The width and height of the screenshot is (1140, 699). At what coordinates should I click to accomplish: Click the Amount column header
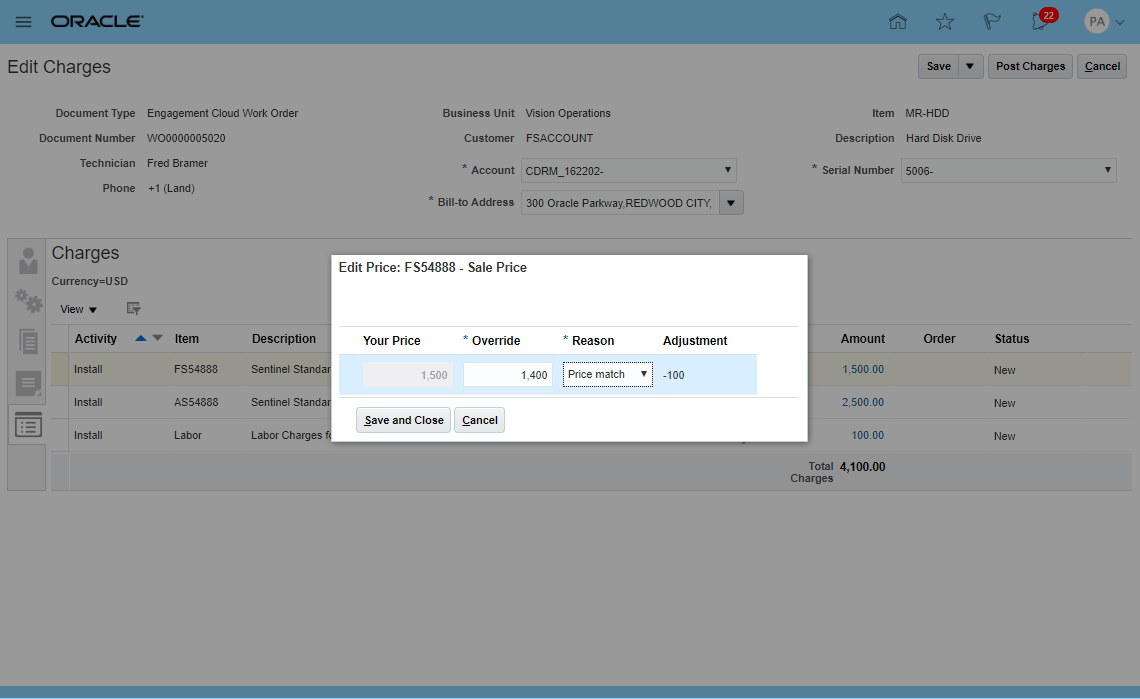click(x=862, y=339)
